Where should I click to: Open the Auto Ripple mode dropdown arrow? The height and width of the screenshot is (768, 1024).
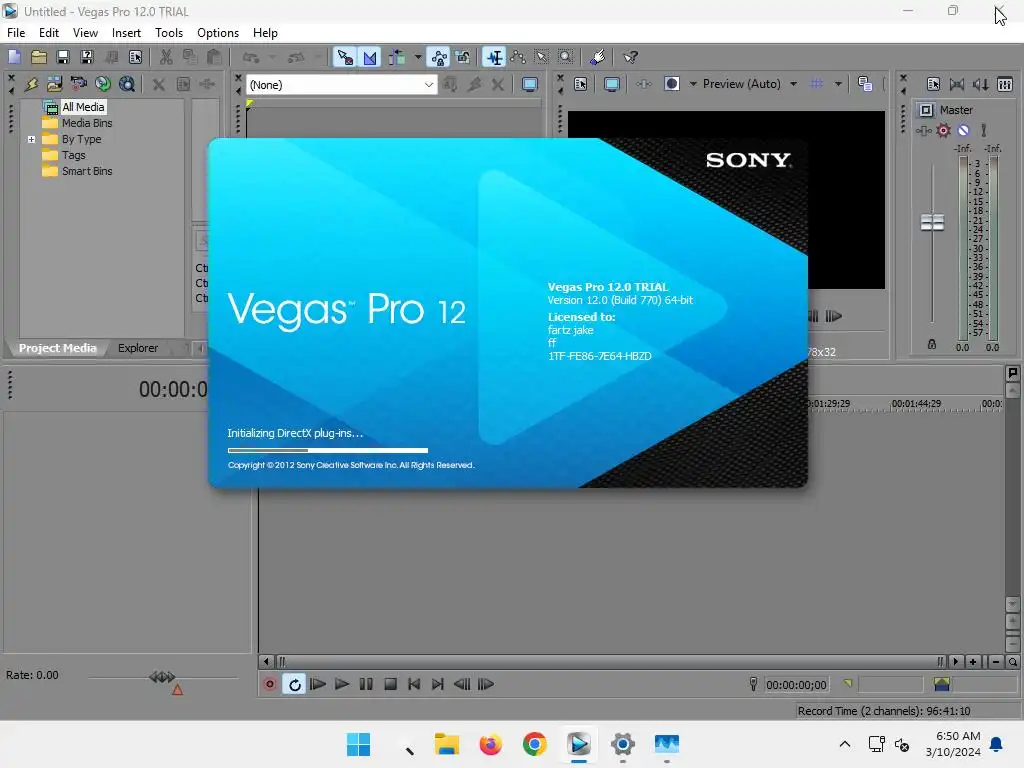[x=418, y=57]
